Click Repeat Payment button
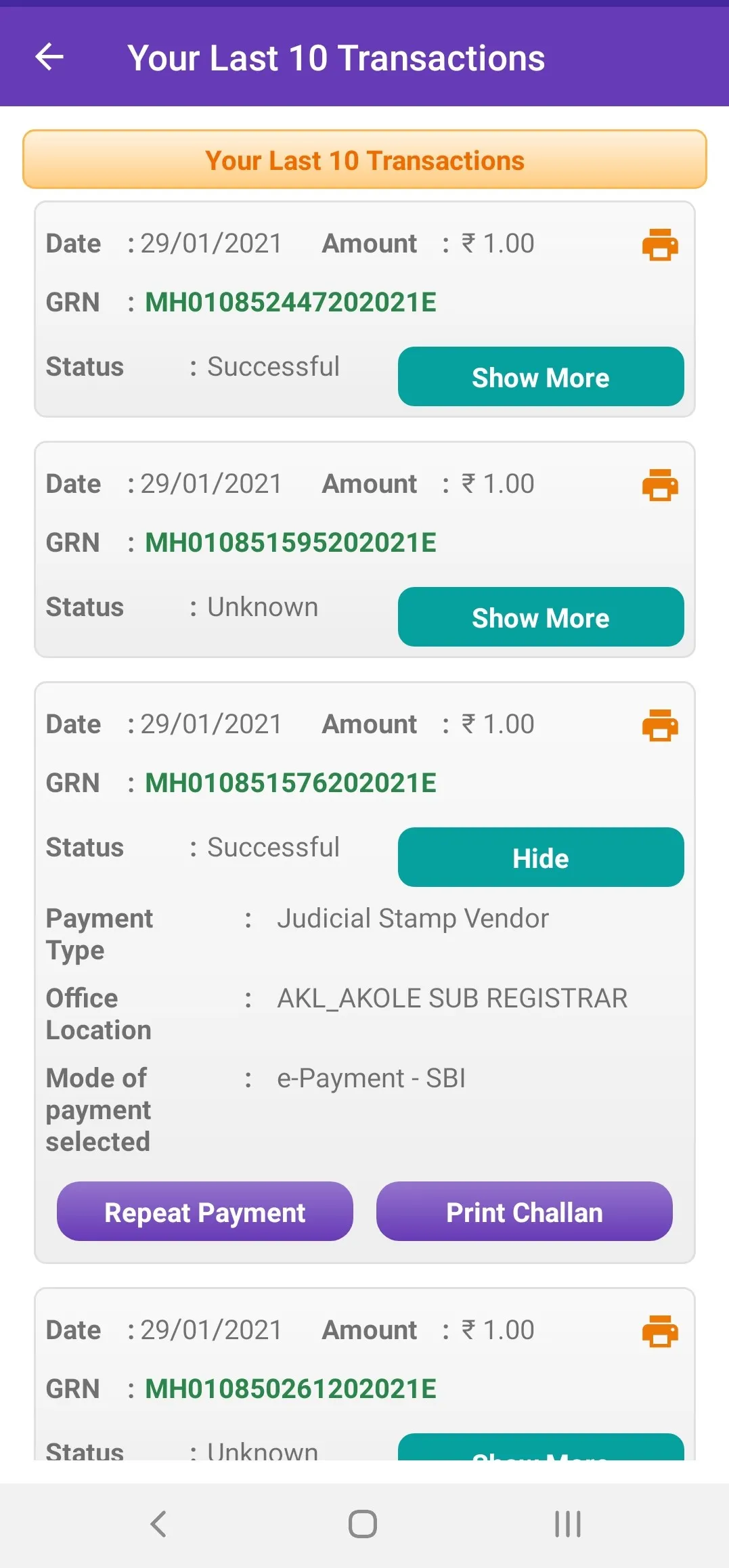 pos(205,1211)
